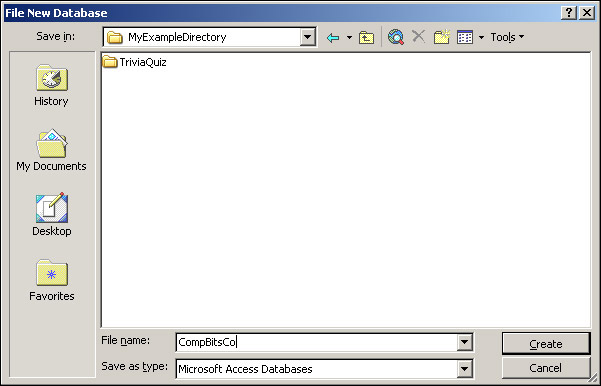Open the Search the Web icon
Image resolution: width=601 pixels, height=386 pixels.
point(396,37)
